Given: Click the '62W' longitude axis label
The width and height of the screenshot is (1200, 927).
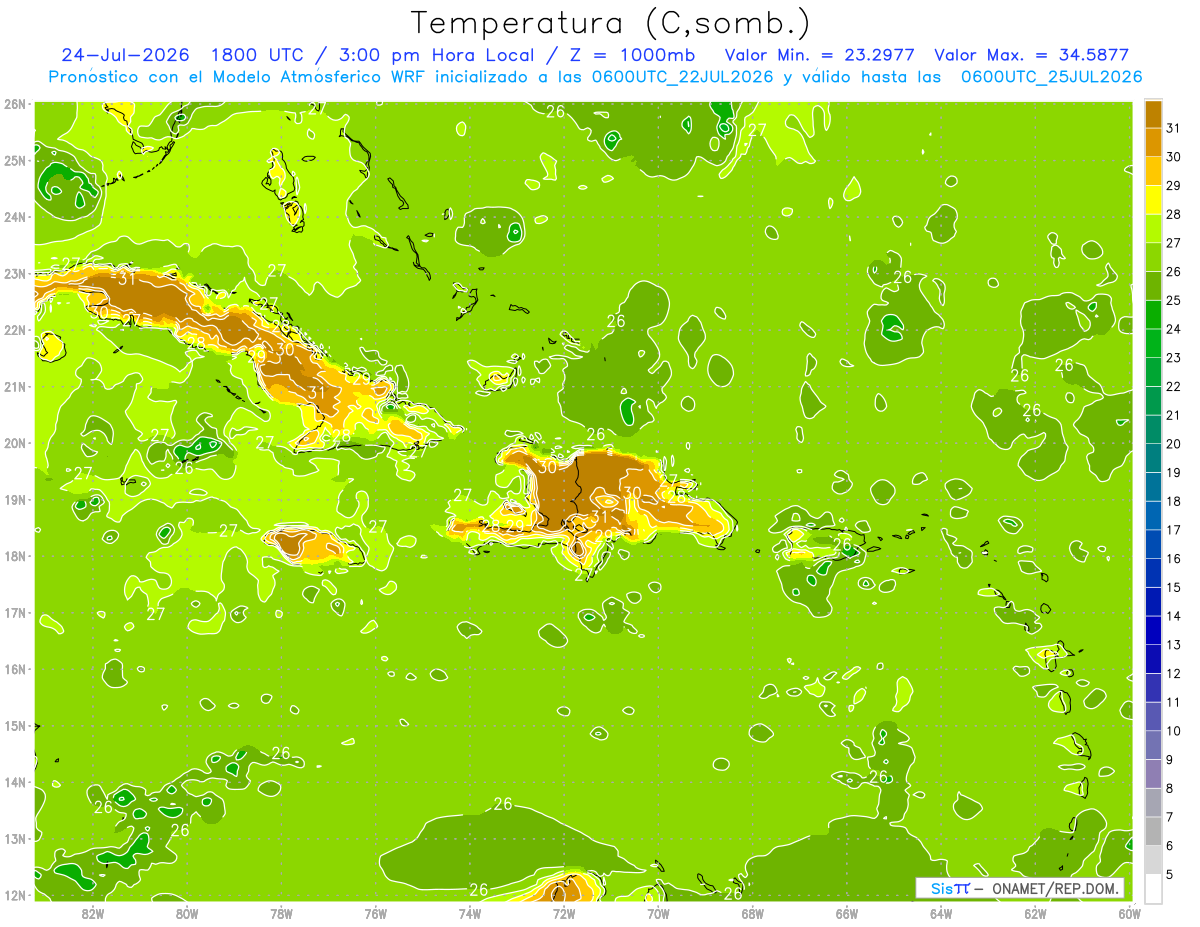Looking at the screenshot, I should click(x=1035, y=912).
